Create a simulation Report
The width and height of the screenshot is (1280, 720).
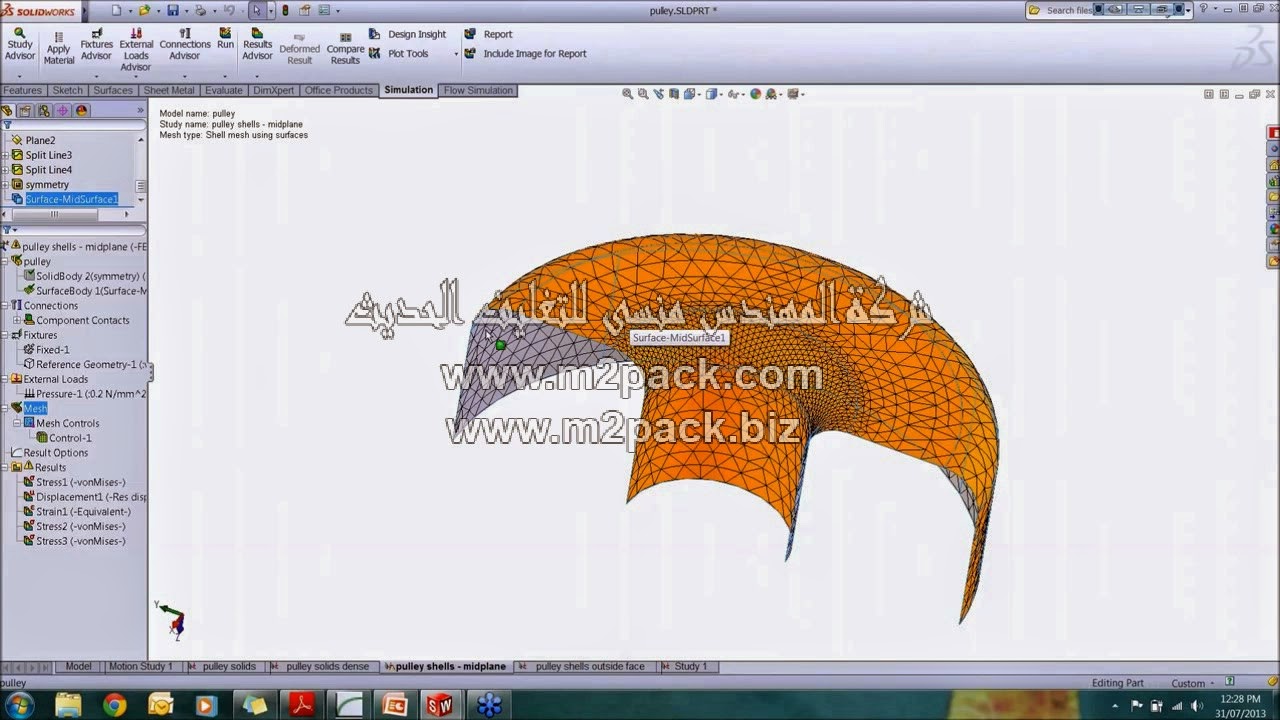pyautogui.click(x=488, y=34)
